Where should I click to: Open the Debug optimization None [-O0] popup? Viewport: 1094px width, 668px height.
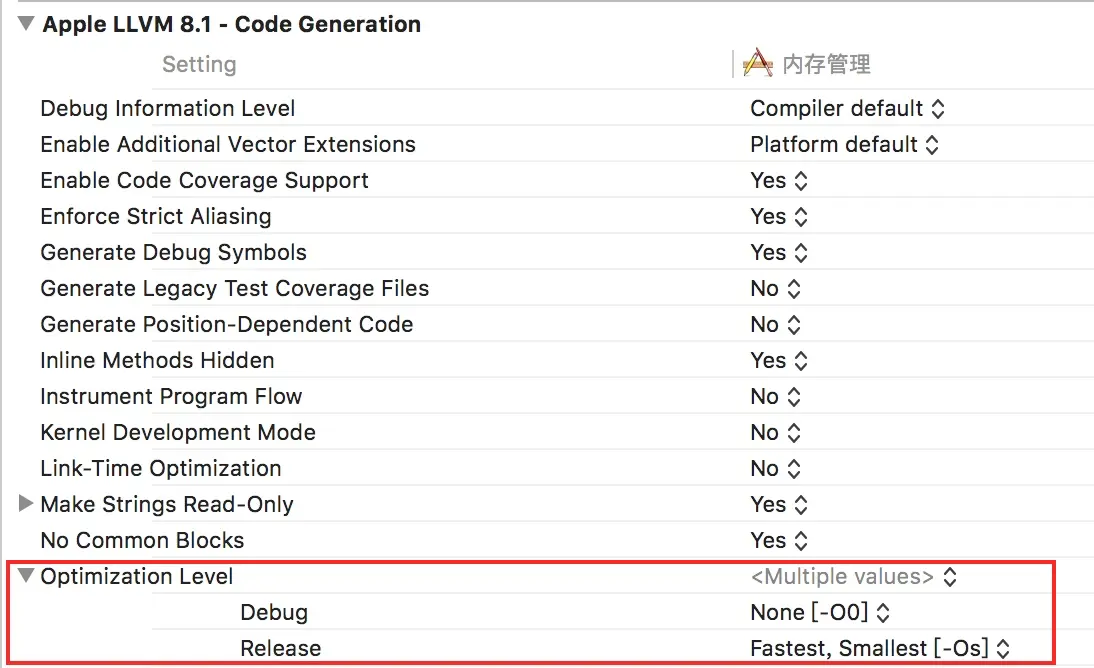[820, 612]
